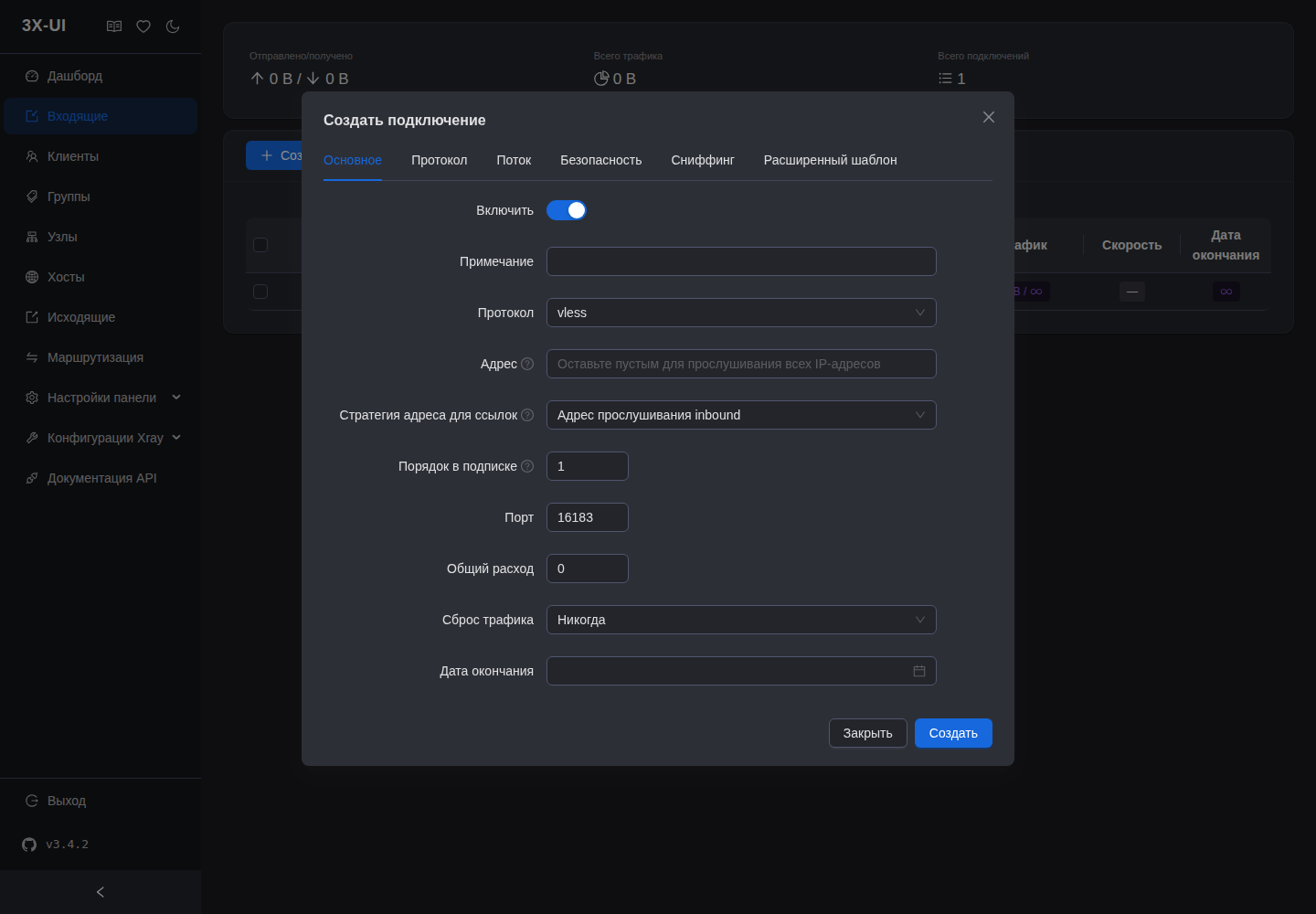Click the Группы tag icon
The height and width of the screenshot is (914, 1316).
coord(32,197)
